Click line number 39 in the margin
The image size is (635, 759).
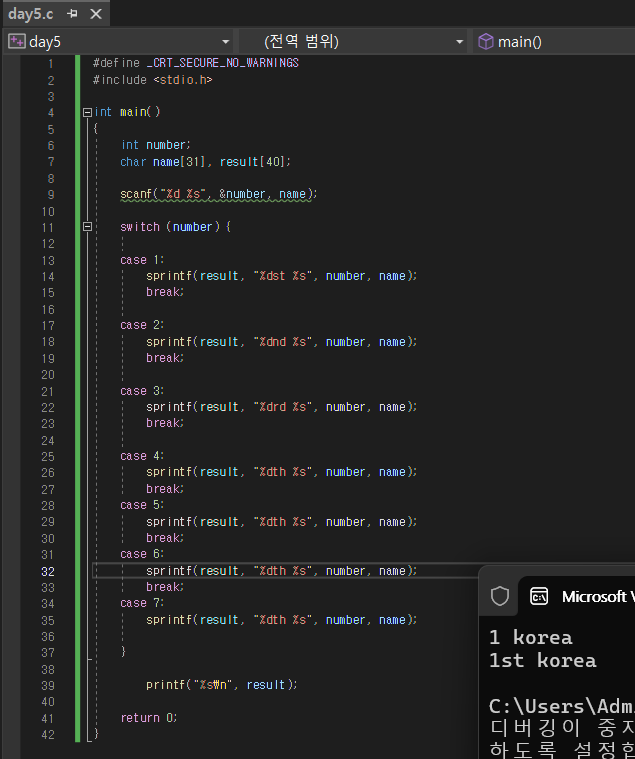(48, 685)
